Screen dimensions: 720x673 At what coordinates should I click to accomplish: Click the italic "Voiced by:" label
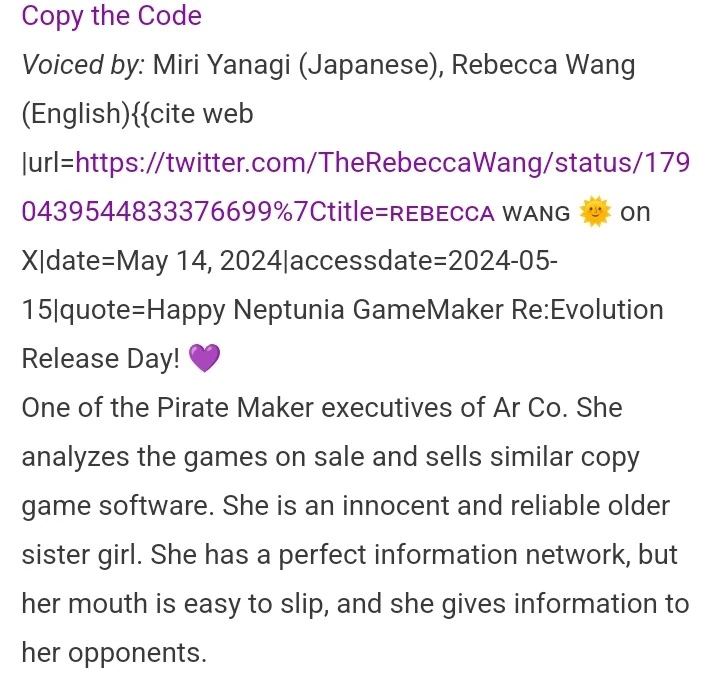point(83,65)
